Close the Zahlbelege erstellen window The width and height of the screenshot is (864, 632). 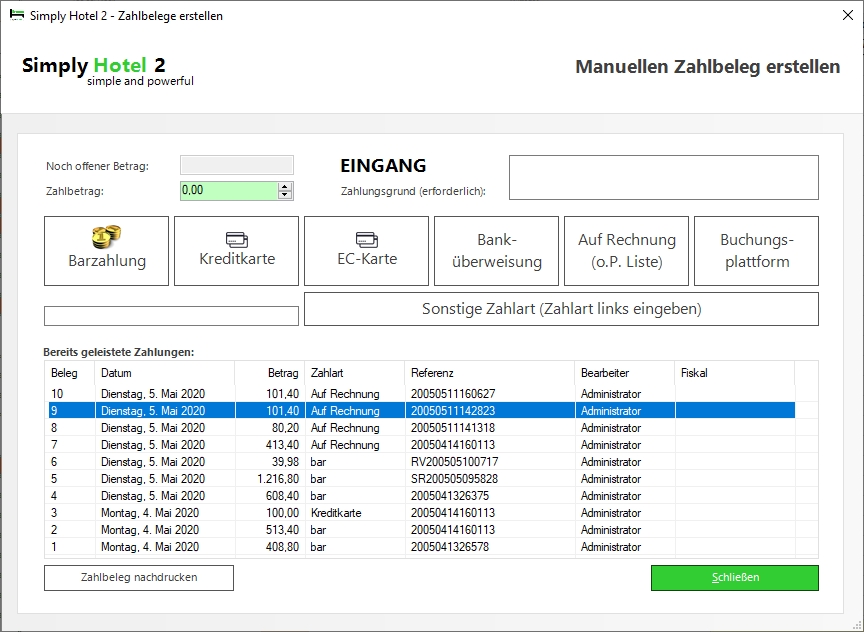coord(848,15)
